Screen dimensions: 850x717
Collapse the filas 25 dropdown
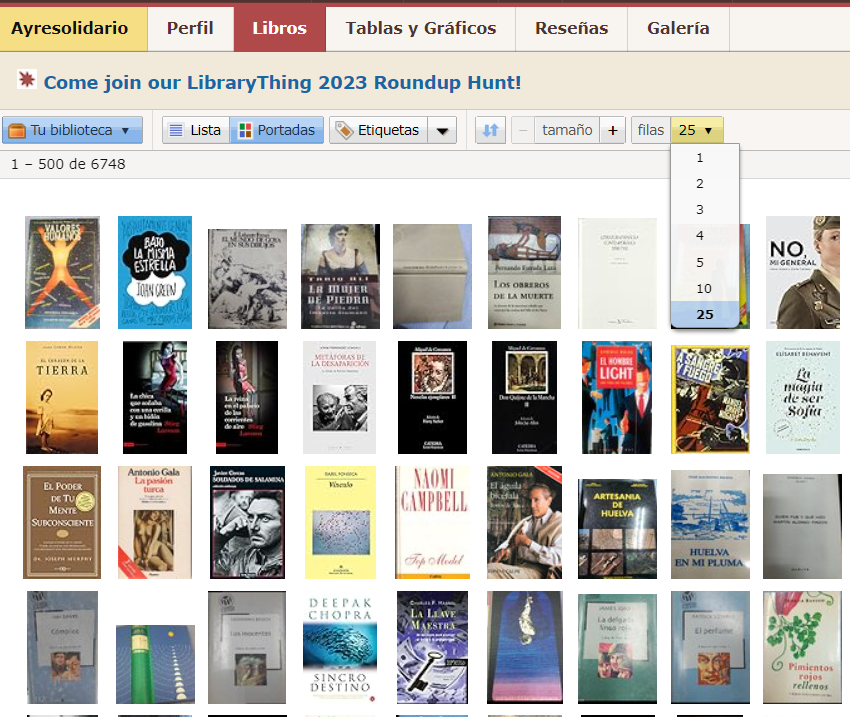point(697,130)
